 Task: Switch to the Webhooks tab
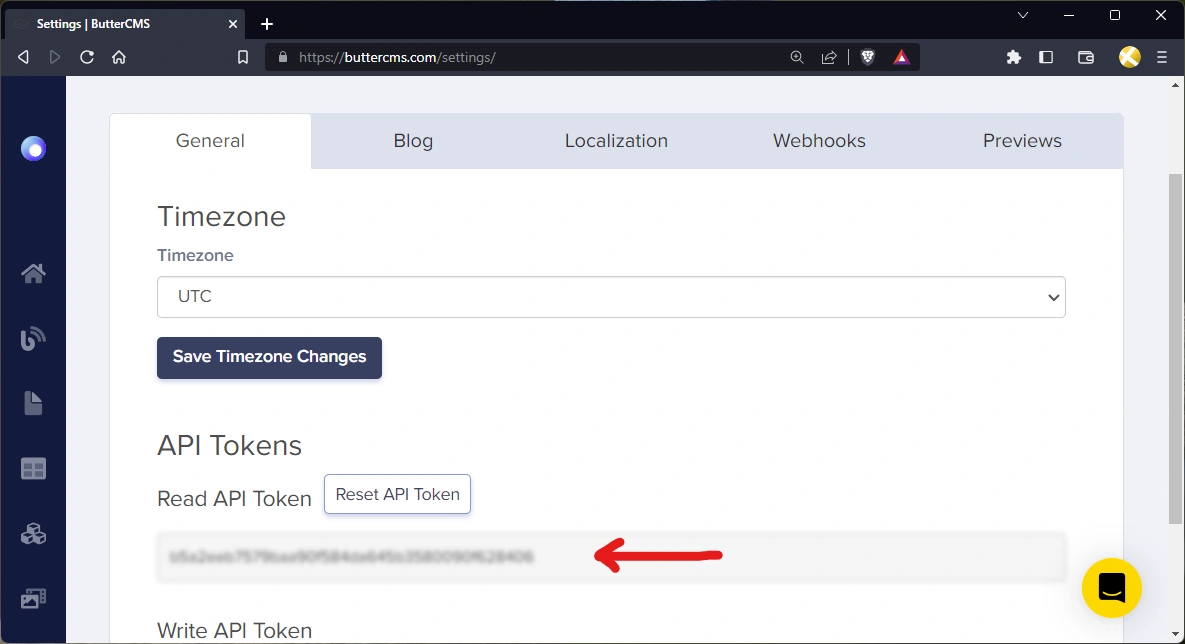click(819, 141)
